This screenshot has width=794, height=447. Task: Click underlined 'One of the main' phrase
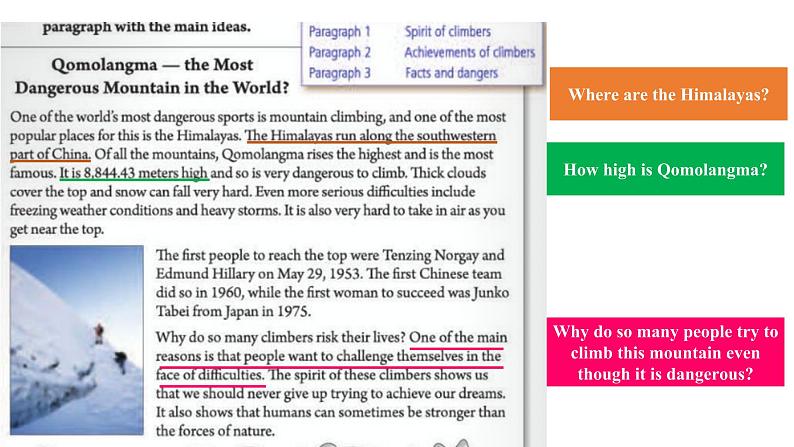click(458, 338)
